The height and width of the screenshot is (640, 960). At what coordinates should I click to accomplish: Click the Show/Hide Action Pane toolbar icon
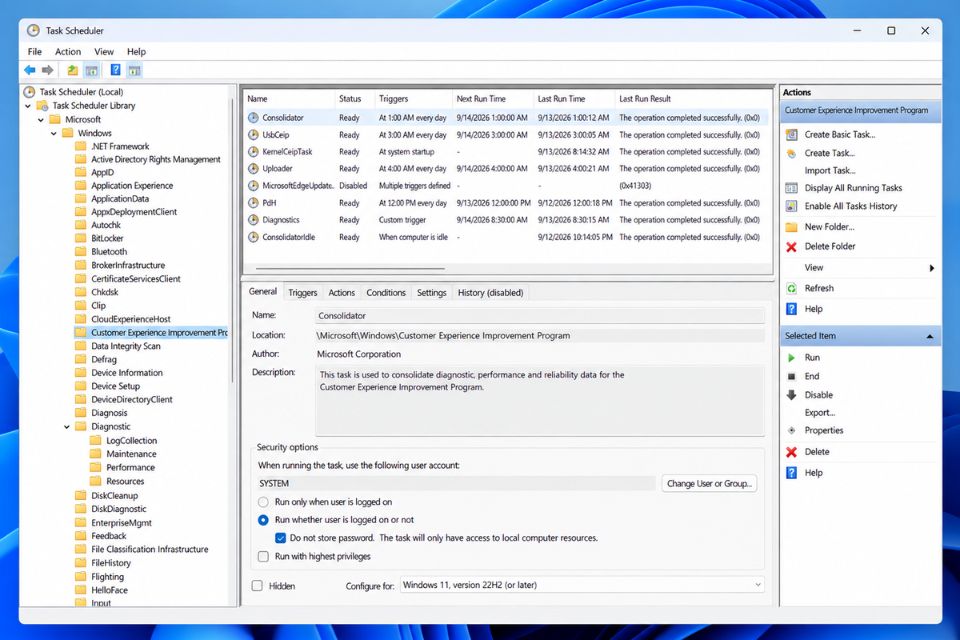click(135, 70)
